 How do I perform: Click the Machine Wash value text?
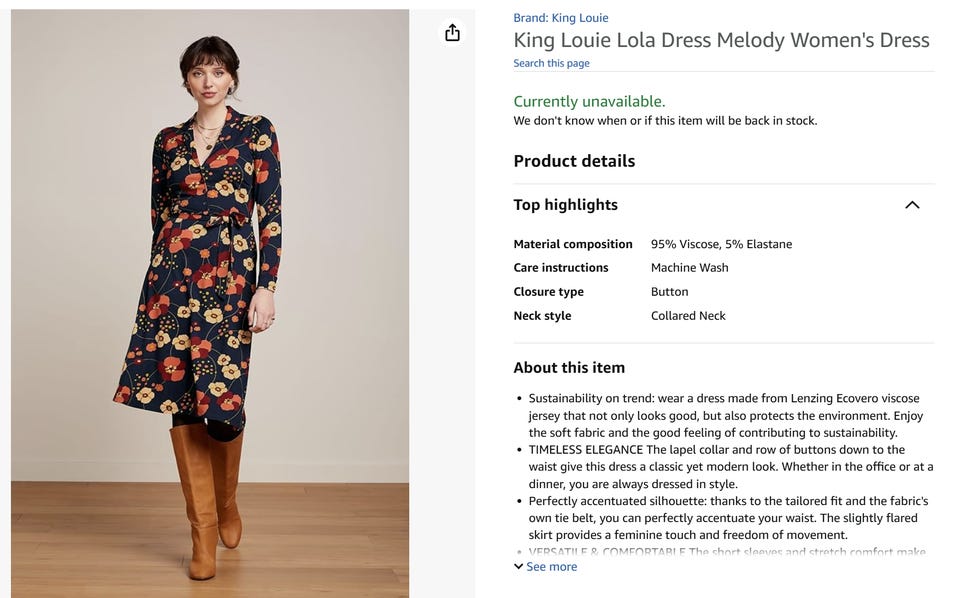(x=689, y=268)
